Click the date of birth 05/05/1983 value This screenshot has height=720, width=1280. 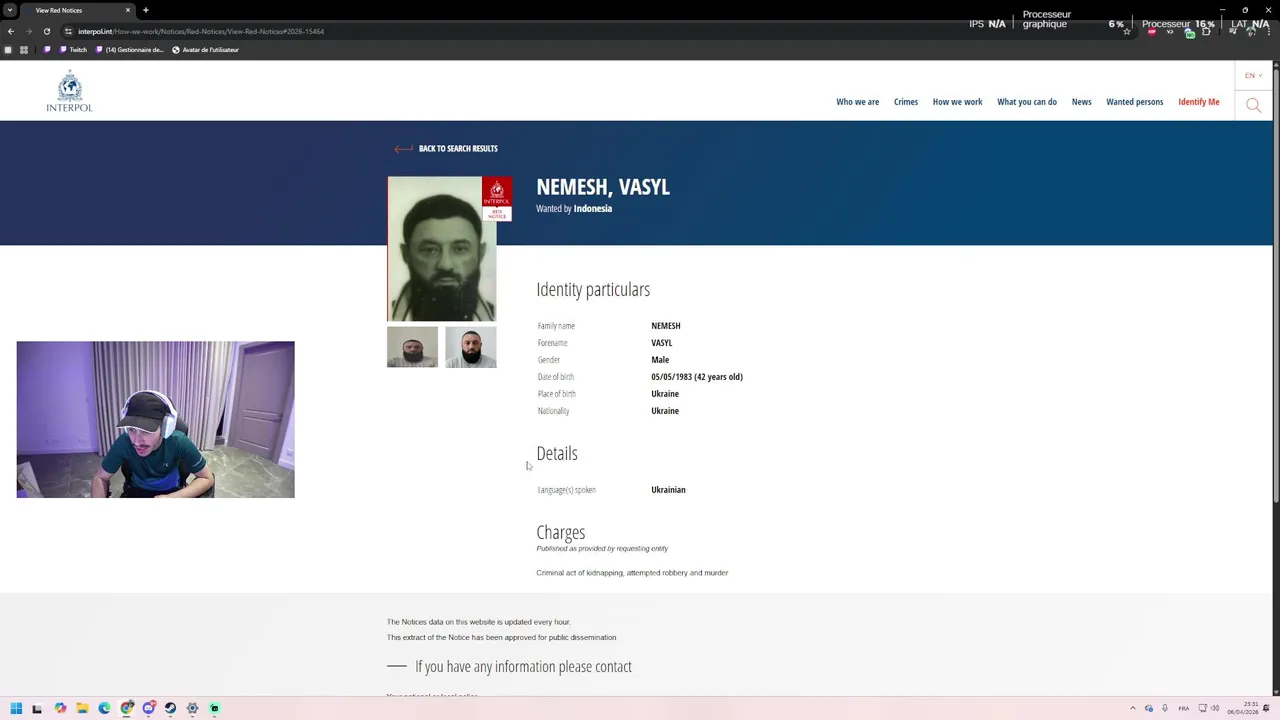pos(697,377)
